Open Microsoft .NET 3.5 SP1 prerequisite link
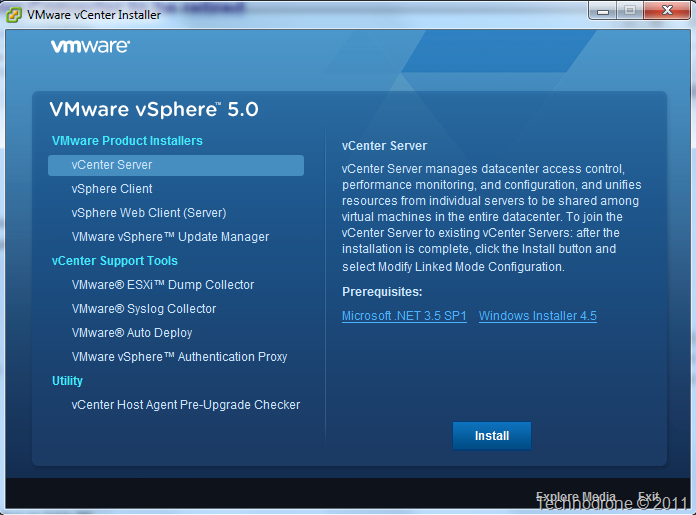 [404, 316]
